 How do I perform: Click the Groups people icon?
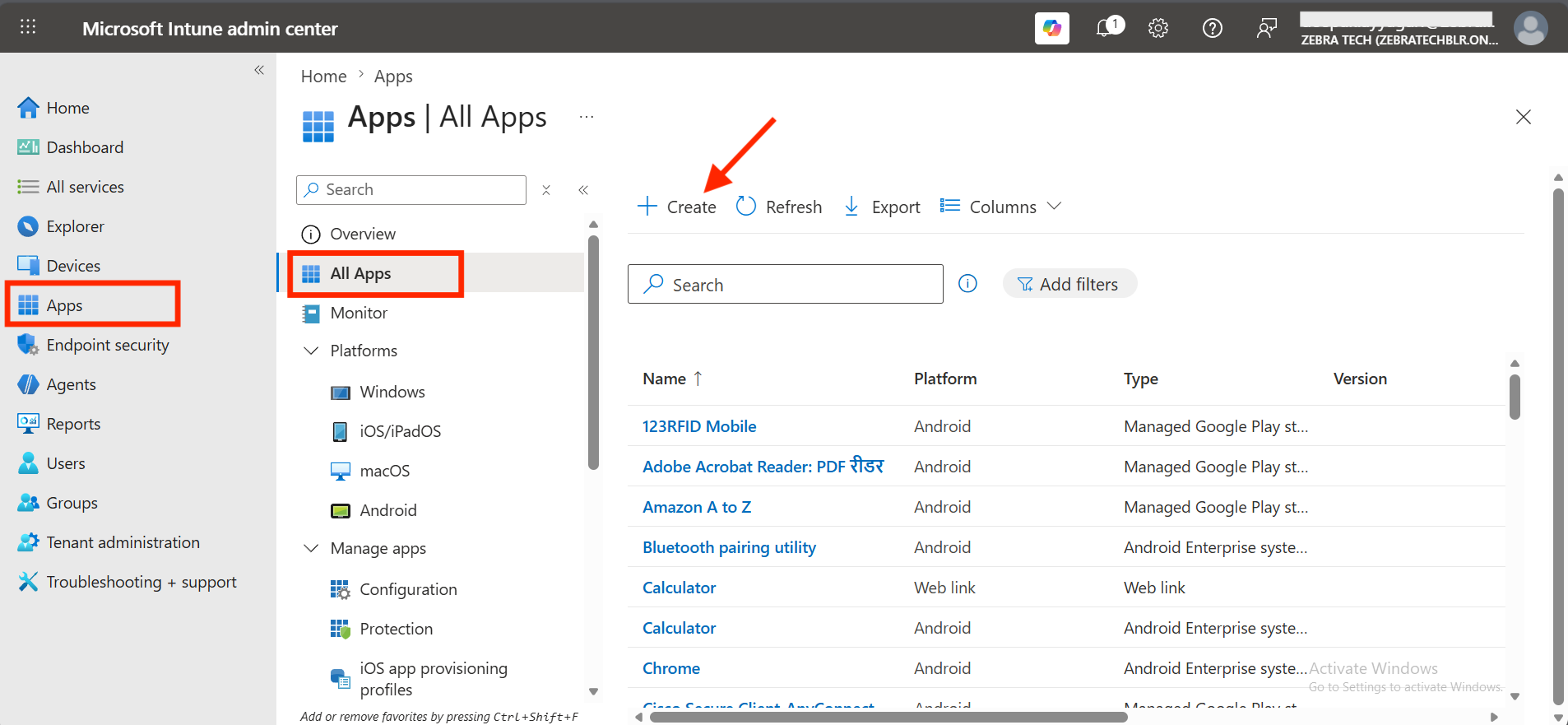click(x=28, y=503)
